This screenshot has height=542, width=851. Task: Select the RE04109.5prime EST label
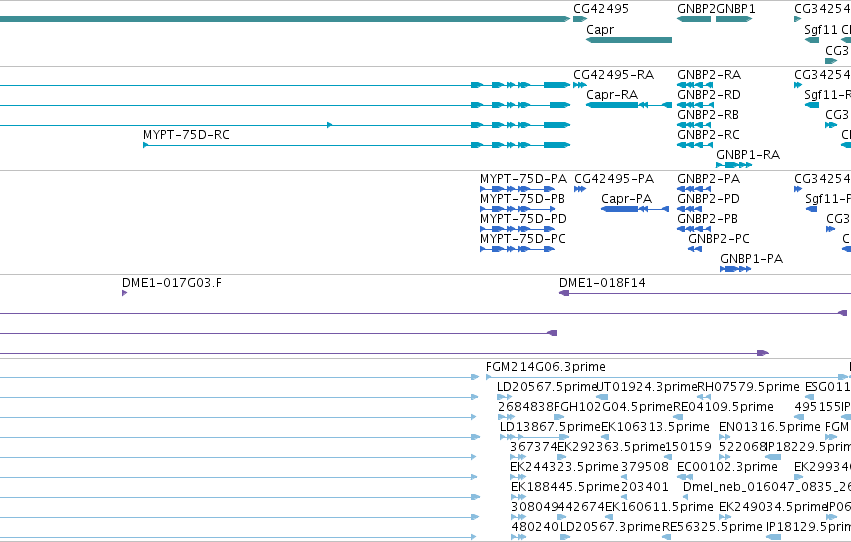[x=723, y=407]
